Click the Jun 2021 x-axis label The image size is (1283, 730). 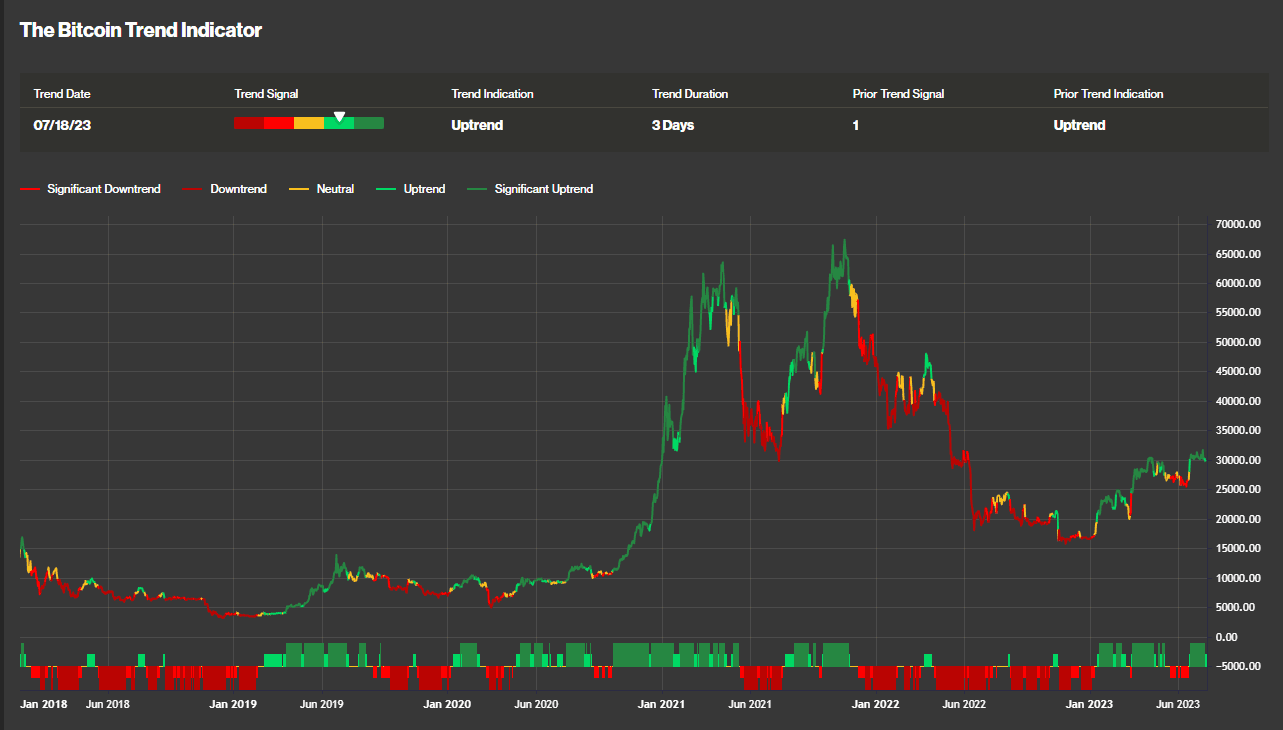click(x=750, y=704)
